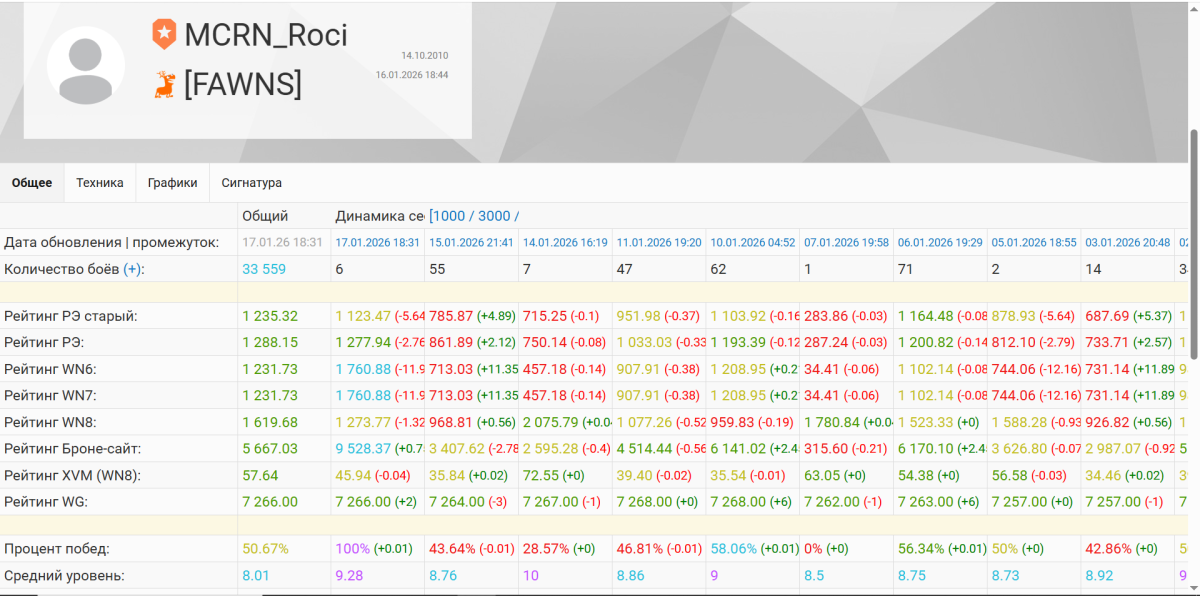Image resolution: width=1200 pixels, height=596 pixels.
Task: Select the Общий column header
Action: point(265,216)
